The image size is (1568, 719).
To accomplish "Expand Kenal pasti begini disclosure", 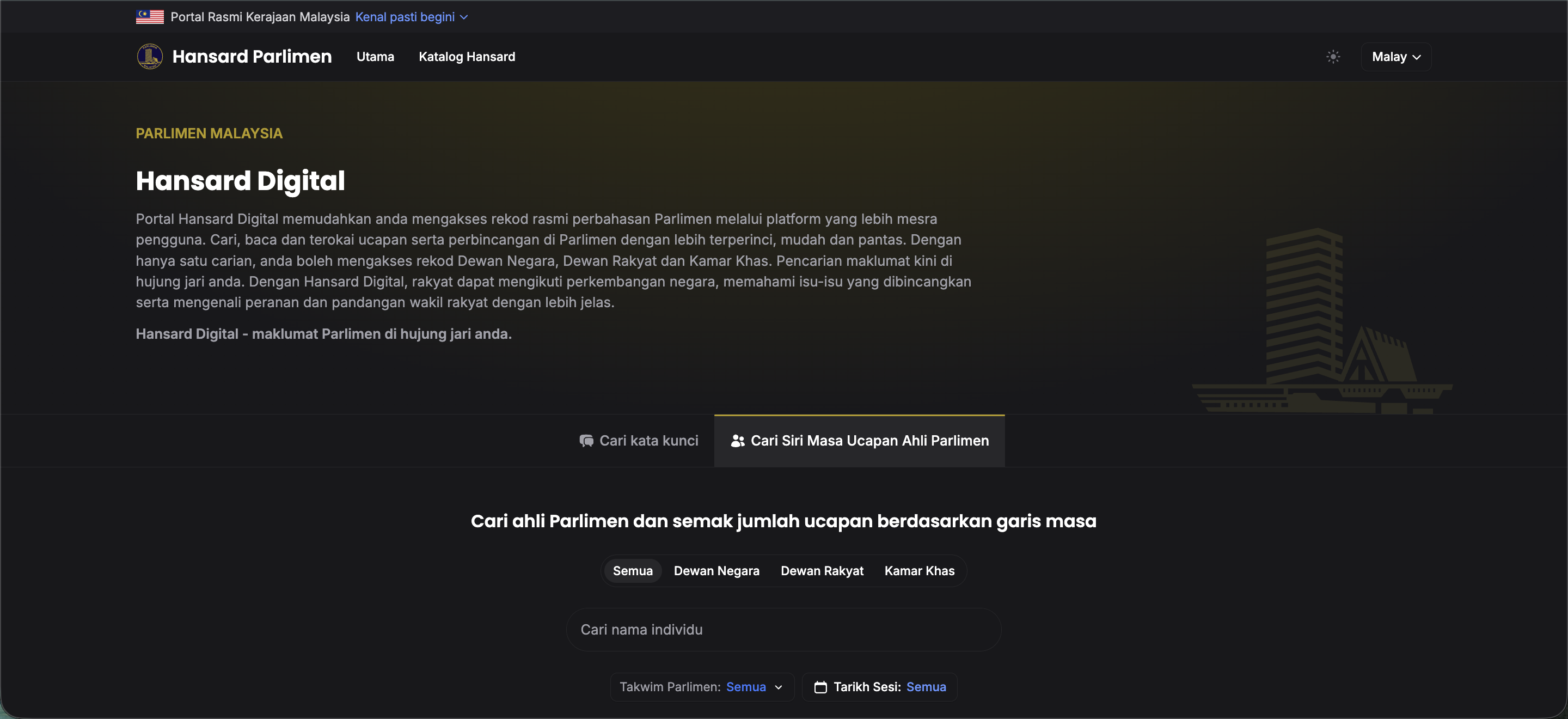I will (412, 17).
